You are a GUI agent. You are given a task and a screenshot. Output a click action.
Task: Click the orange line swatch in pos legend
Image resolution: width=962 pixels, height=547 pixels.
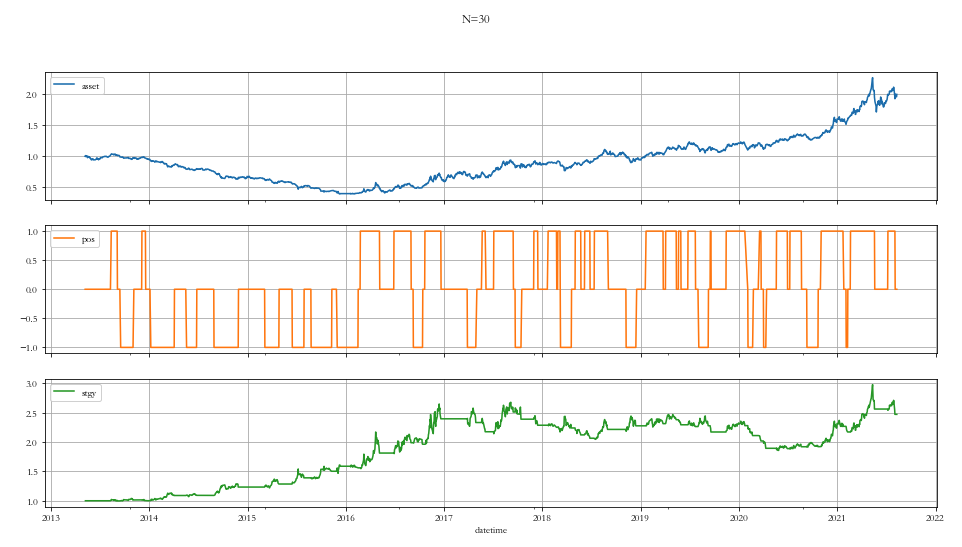[x=66, y=240]
